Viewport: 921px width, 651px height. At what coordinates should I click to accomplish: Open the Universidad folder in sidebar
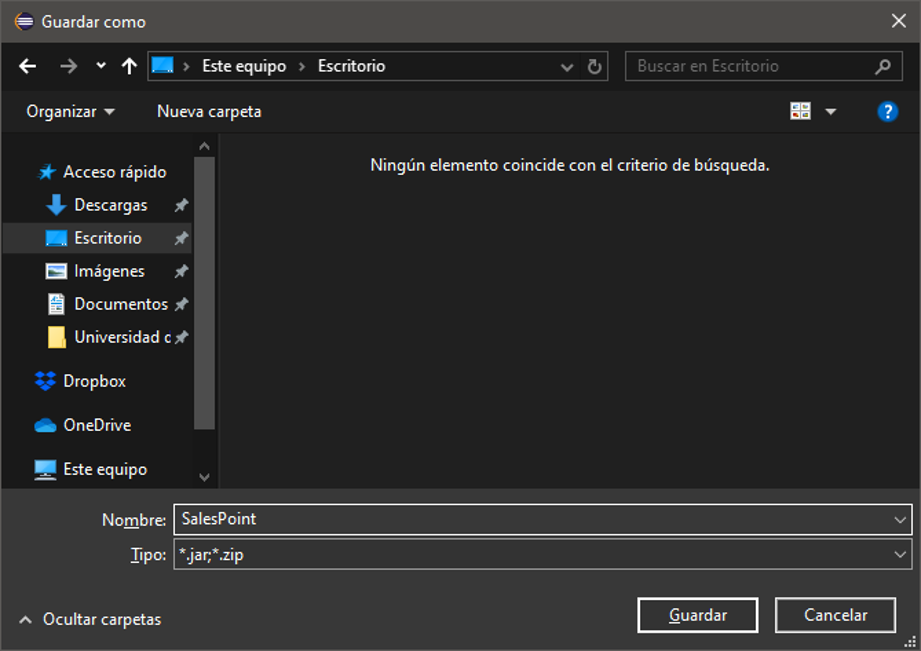point(123,337)
